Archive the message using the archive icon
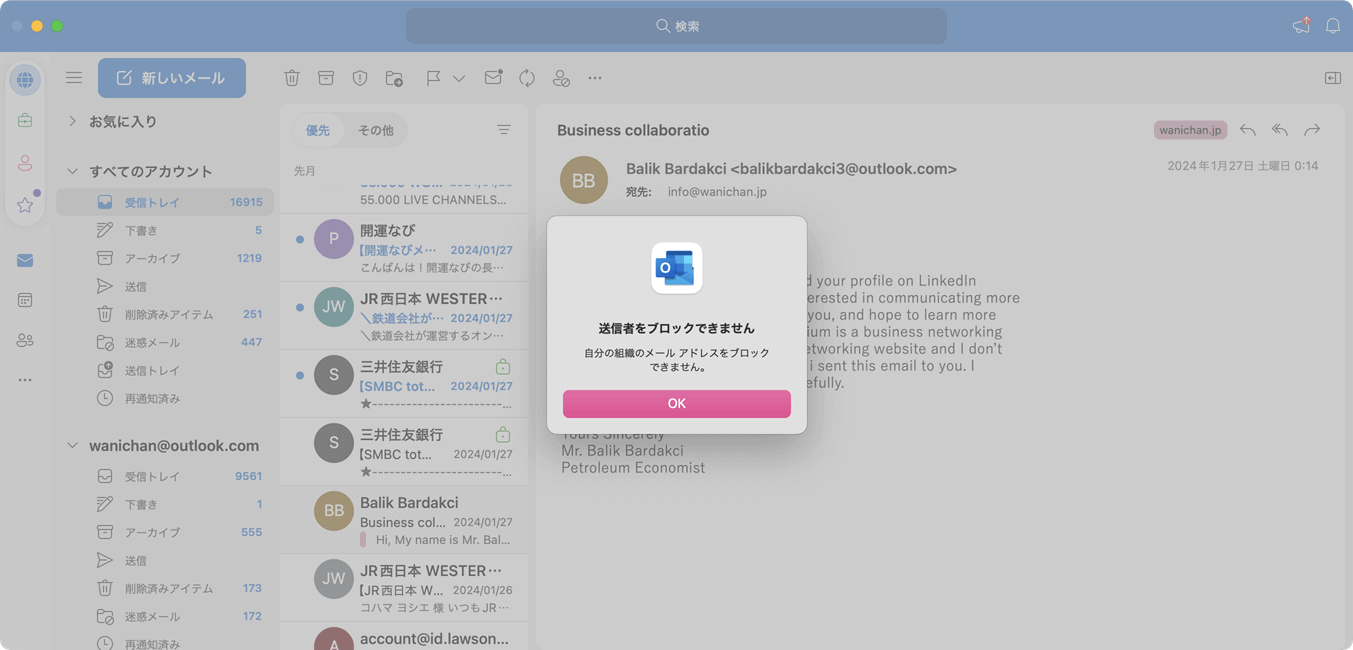Screen dimensions: 1353x650 coord(326,77)
